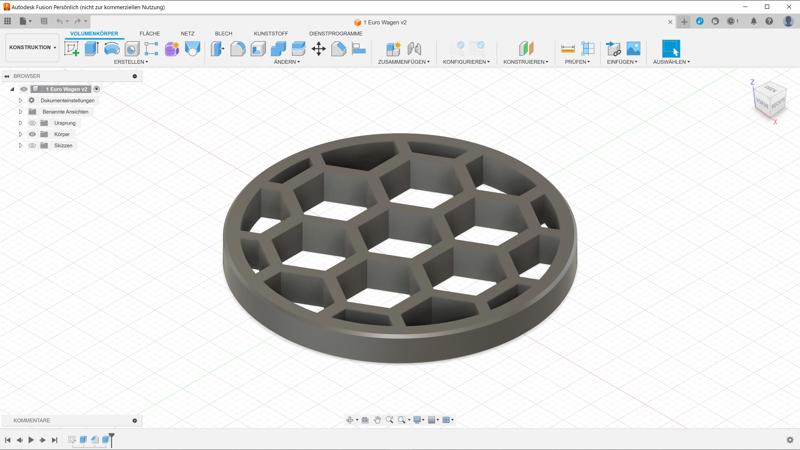Open the KONSTRUIEREN dropdown menu
Image resolution: width=800 pixels, height=450 pixels.
526,62
